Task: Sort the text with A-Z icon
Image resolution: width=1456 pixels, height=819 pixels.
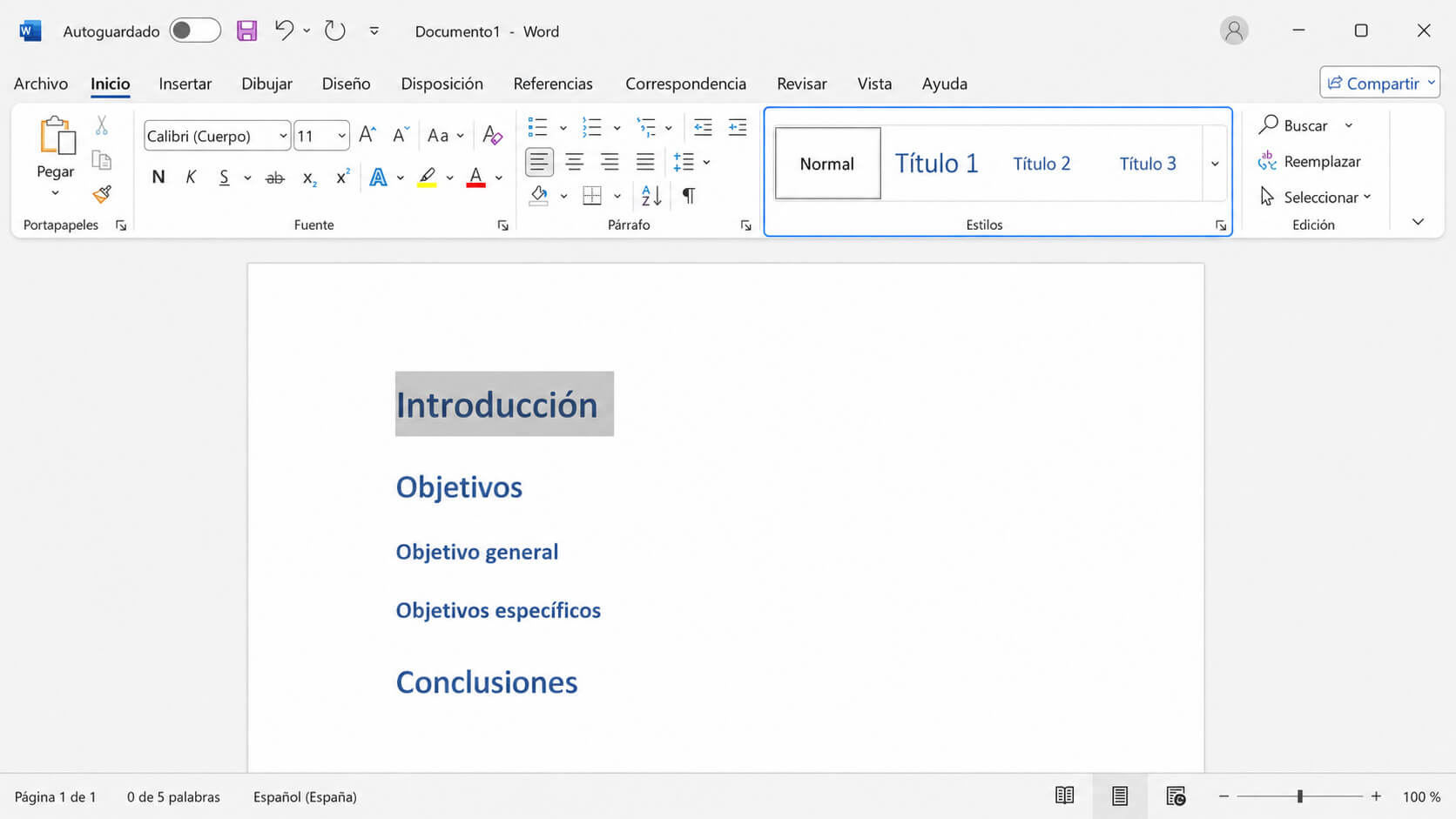Action: [x=651, y=196]
